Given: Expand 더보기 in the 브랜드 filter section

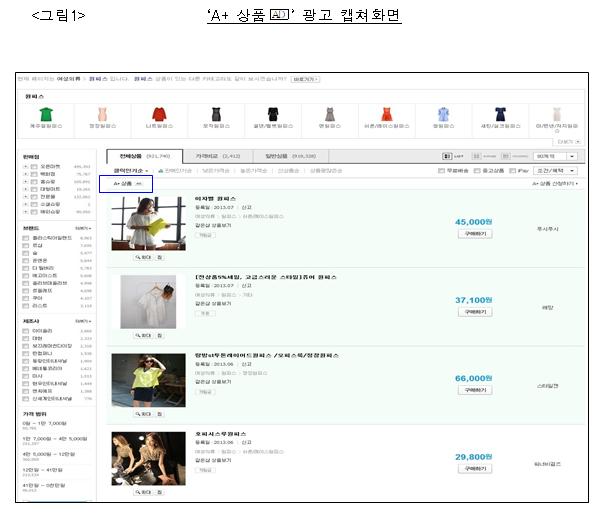Looking at the screenshot, I should (x=83, y=229).
